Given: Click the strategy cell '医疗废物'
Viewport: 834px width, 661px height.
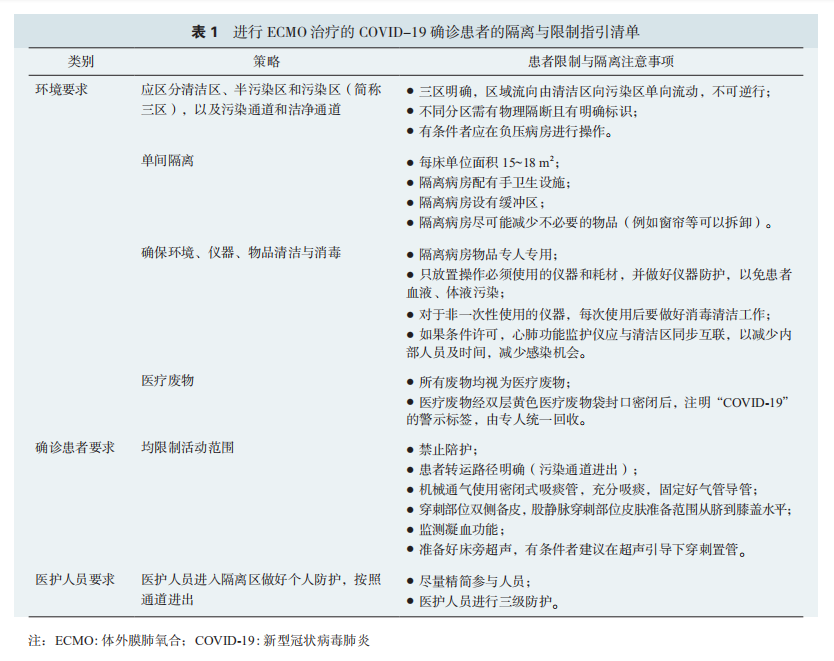Looking at the screenshot, I should tap(168, 380).
